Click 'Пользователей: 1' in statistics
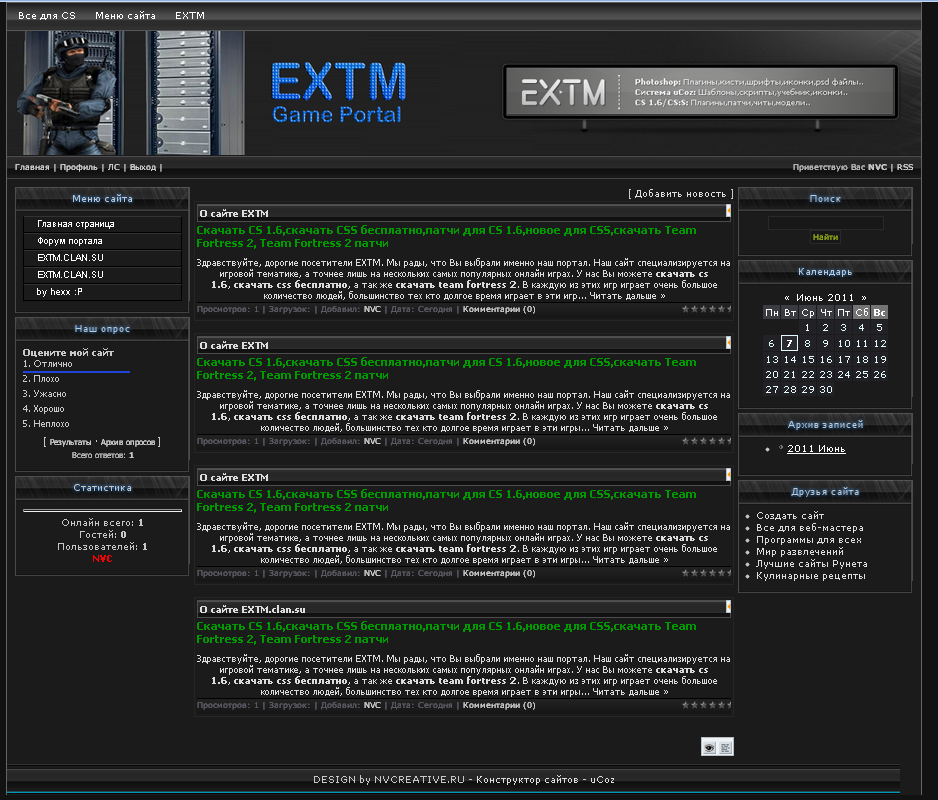938x800 pixels. click(102, 547)
